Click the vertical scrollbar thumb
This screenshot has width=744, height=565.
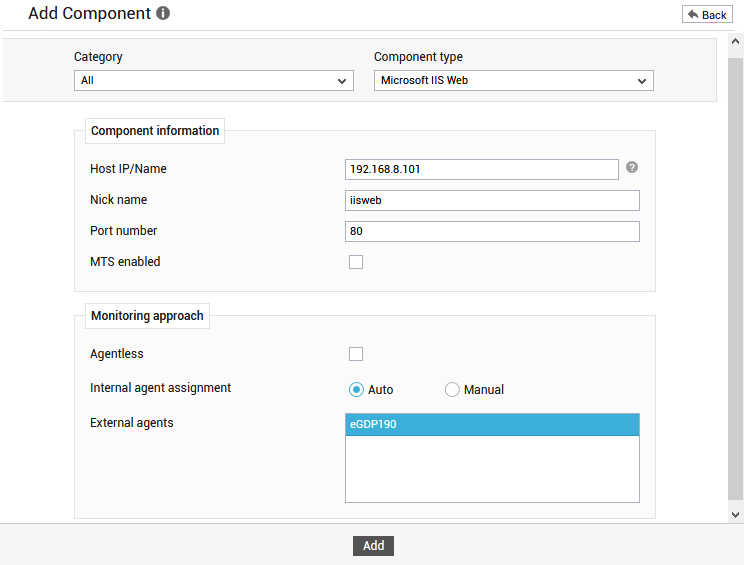pos(735,279)
